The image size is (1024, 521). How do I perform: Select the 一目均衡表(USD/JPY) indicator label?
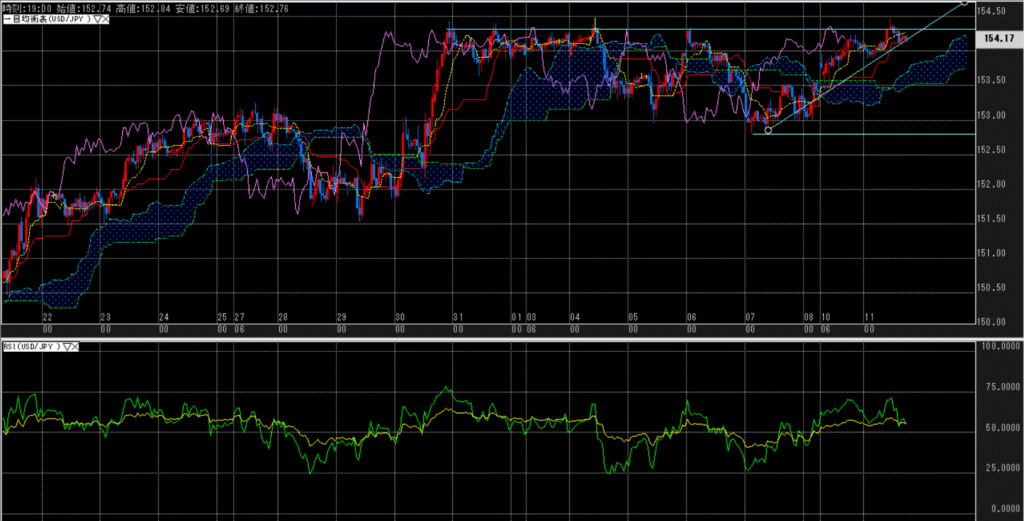[x=45, y=19]
